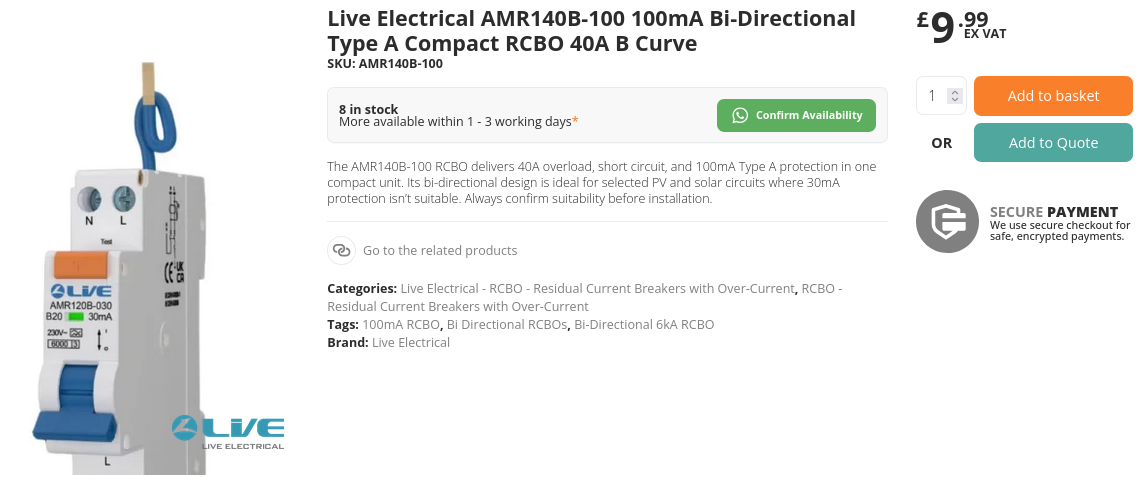Click the product title heading
Screen dimensions: 1148x491
point(591,31)
